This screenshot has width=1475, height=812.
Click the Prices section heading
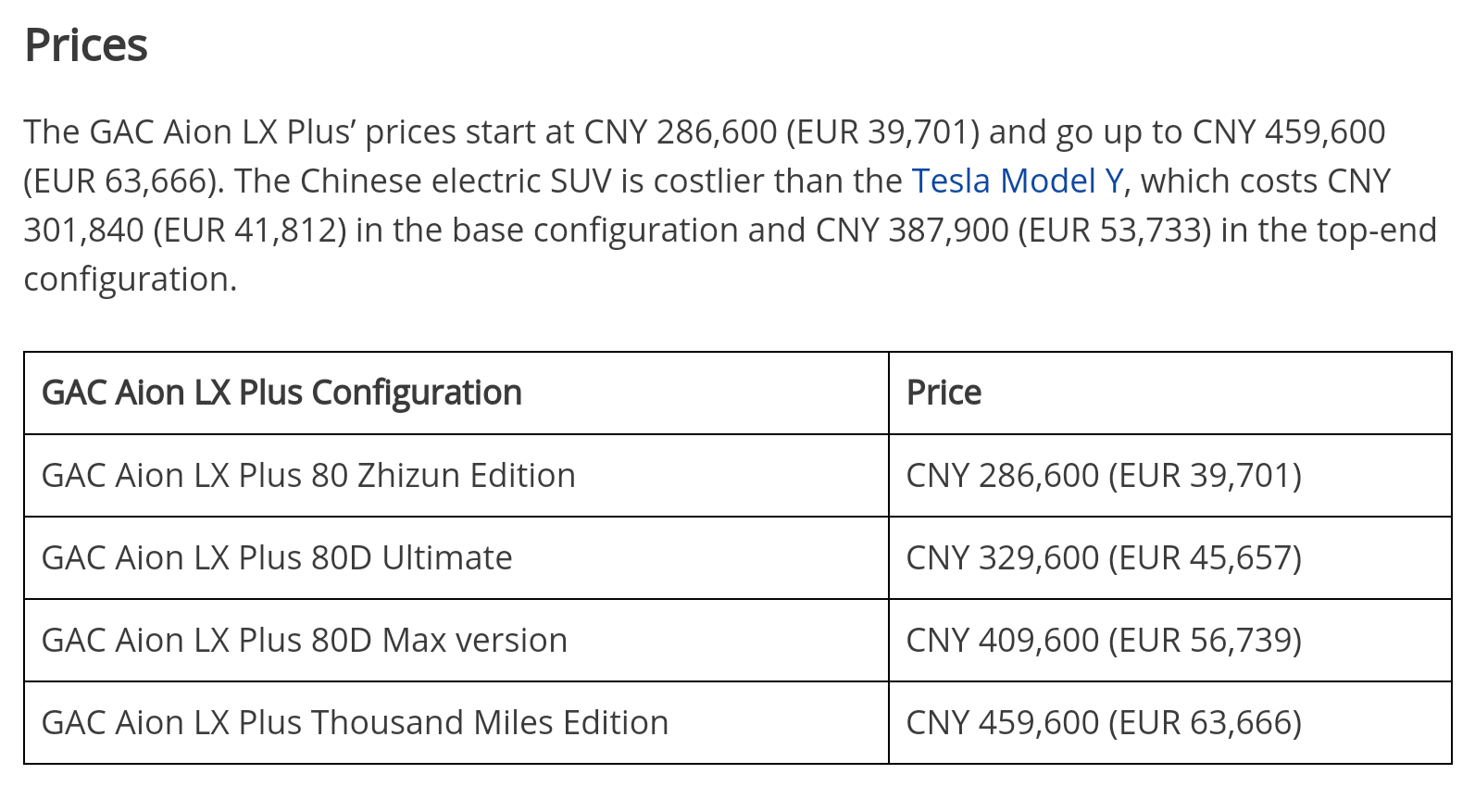[86, 45]
